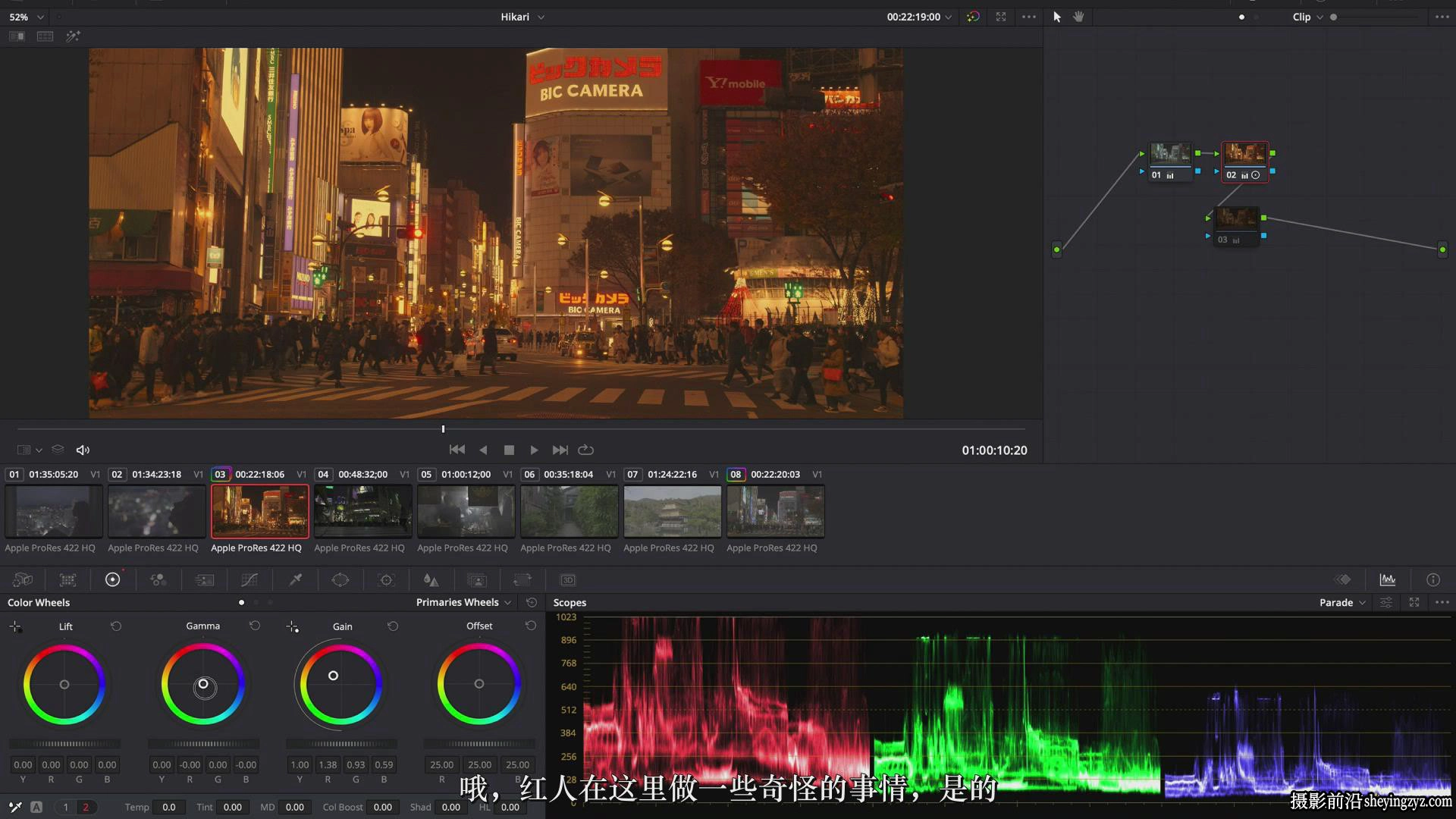Open the Hikari timeline dropdown
This screenshot has width=1456, height=819.
point(522,17)
